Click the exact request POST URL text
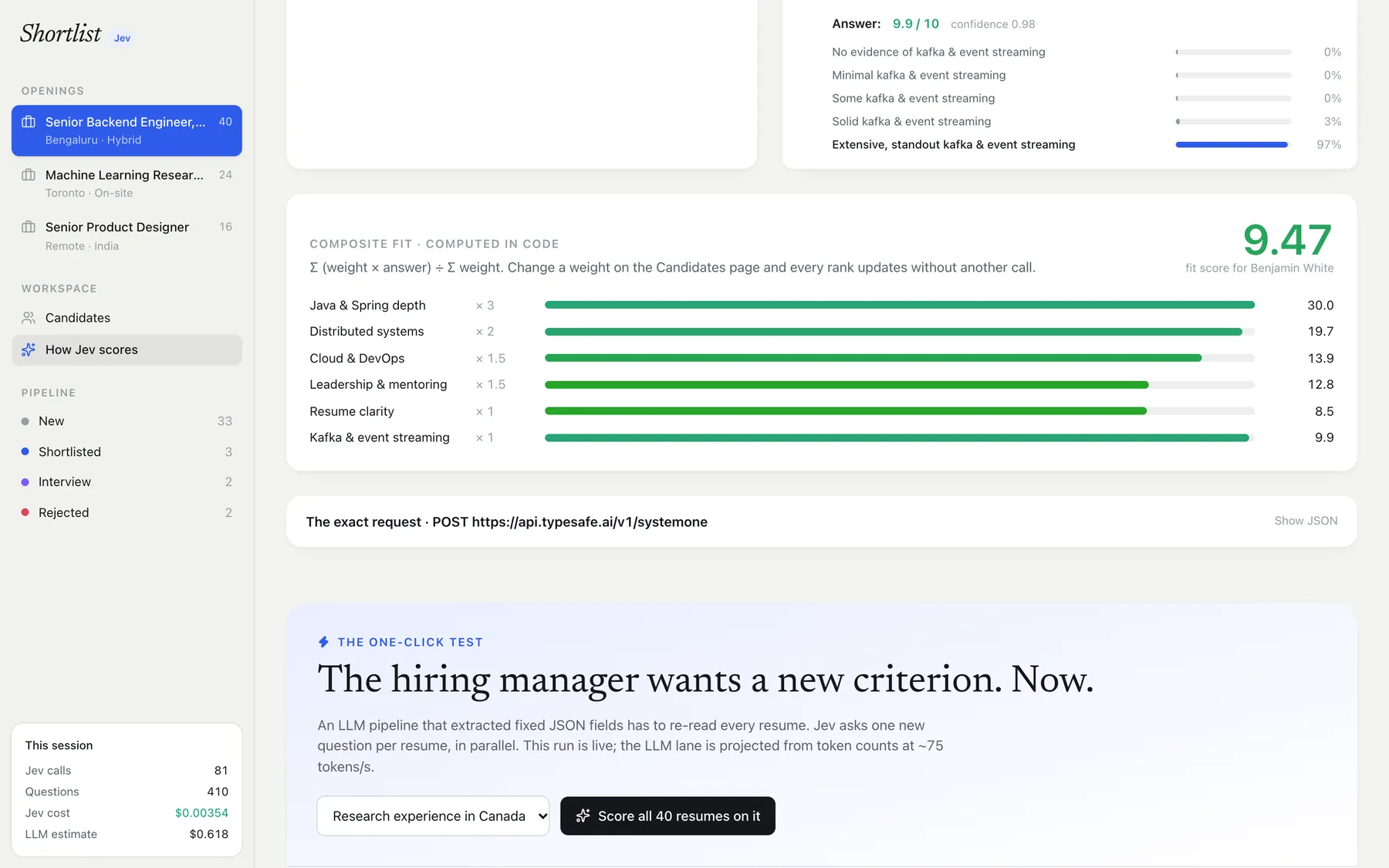Screen dimensions: 1389x868 507,522
